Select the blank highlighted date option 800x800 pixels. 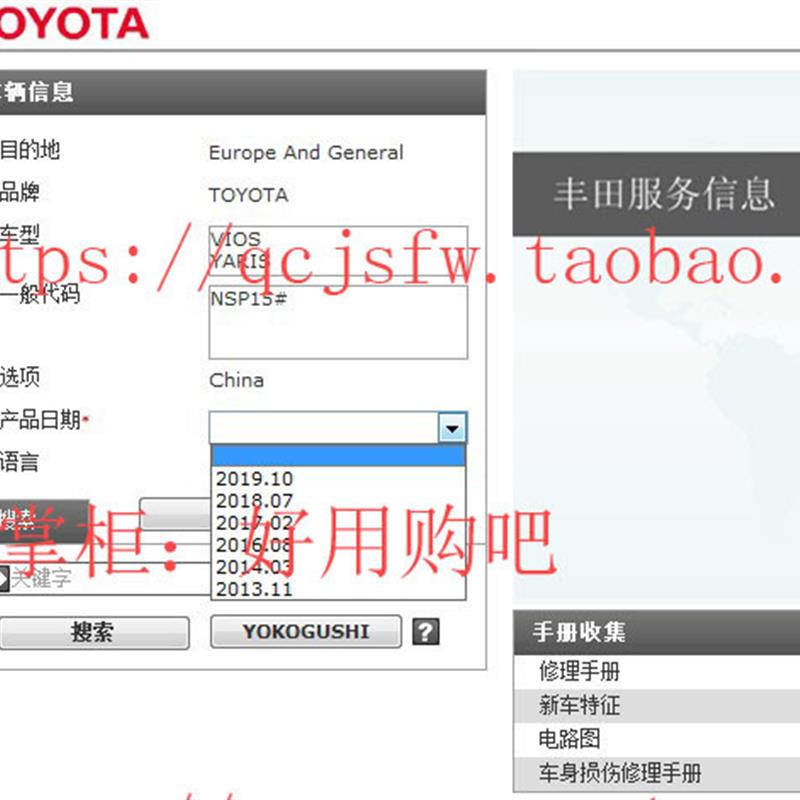coord(338,456)
